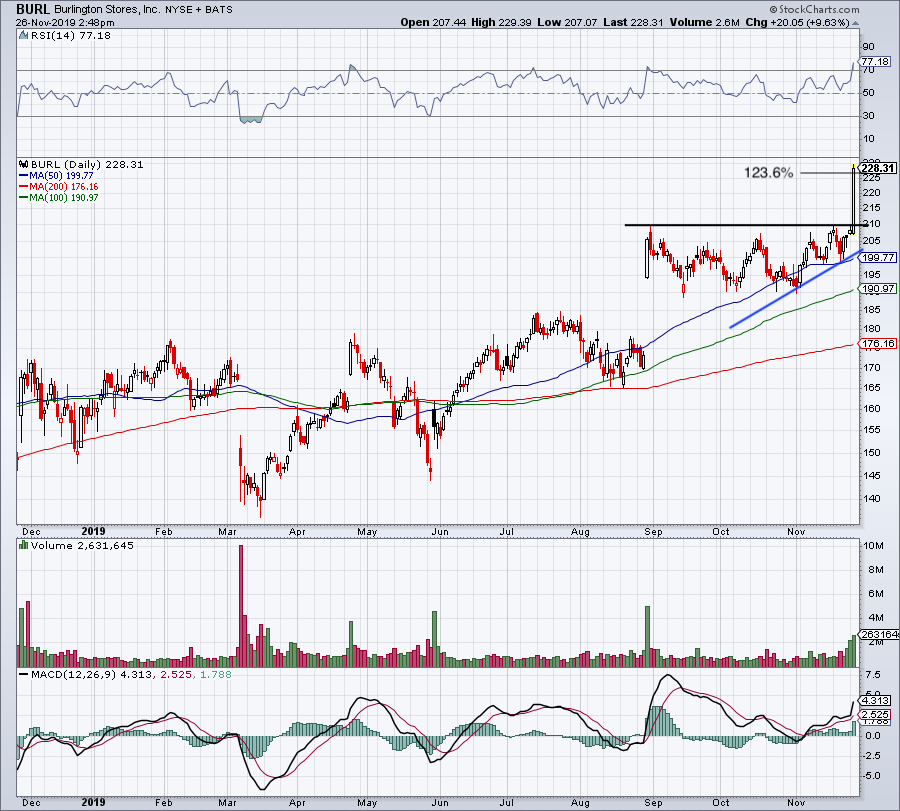
Task: Click the MA(100) 190.97 legend entry
Action: (58, 197)
